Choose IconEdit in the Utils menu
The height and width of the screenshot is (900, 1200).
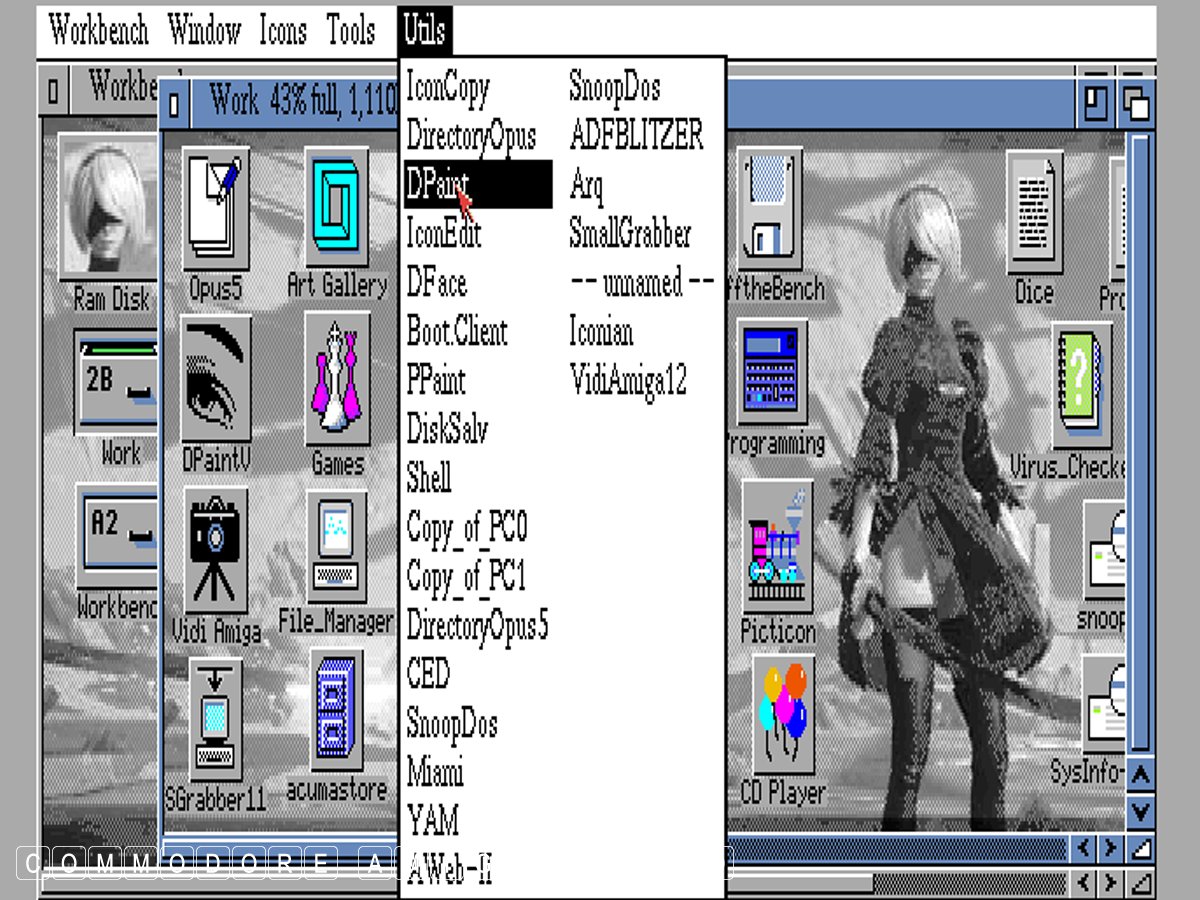[x=443, y=233]
